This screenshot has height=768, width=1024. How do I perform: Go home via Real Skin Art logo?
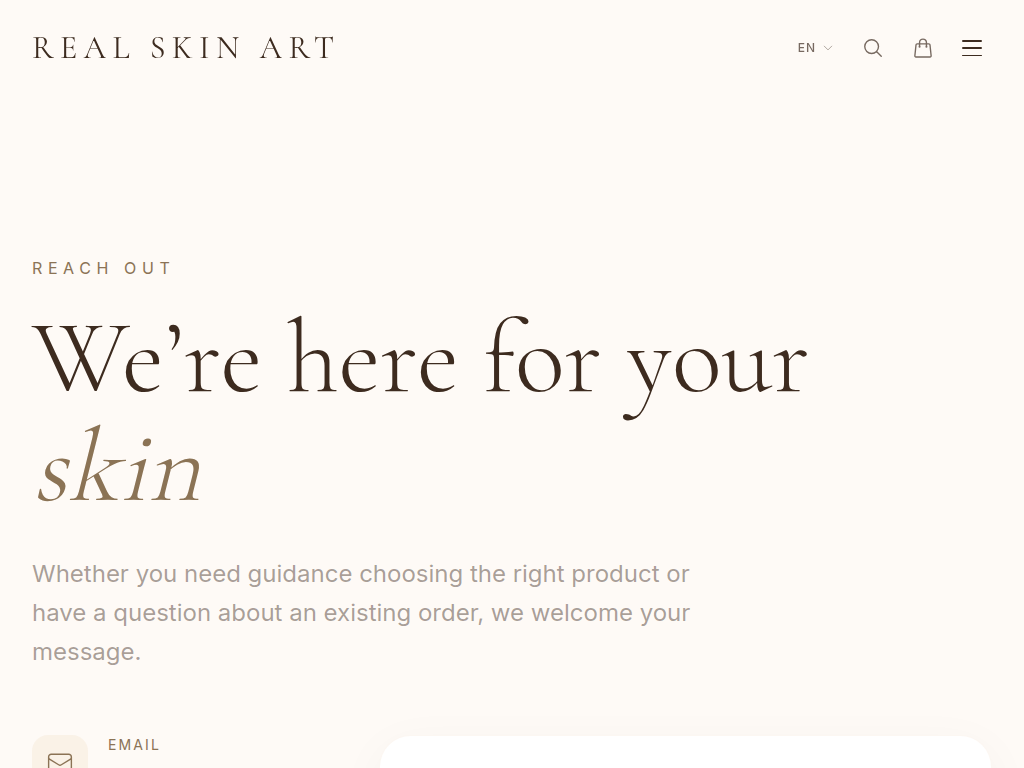[x=184, y=48]
